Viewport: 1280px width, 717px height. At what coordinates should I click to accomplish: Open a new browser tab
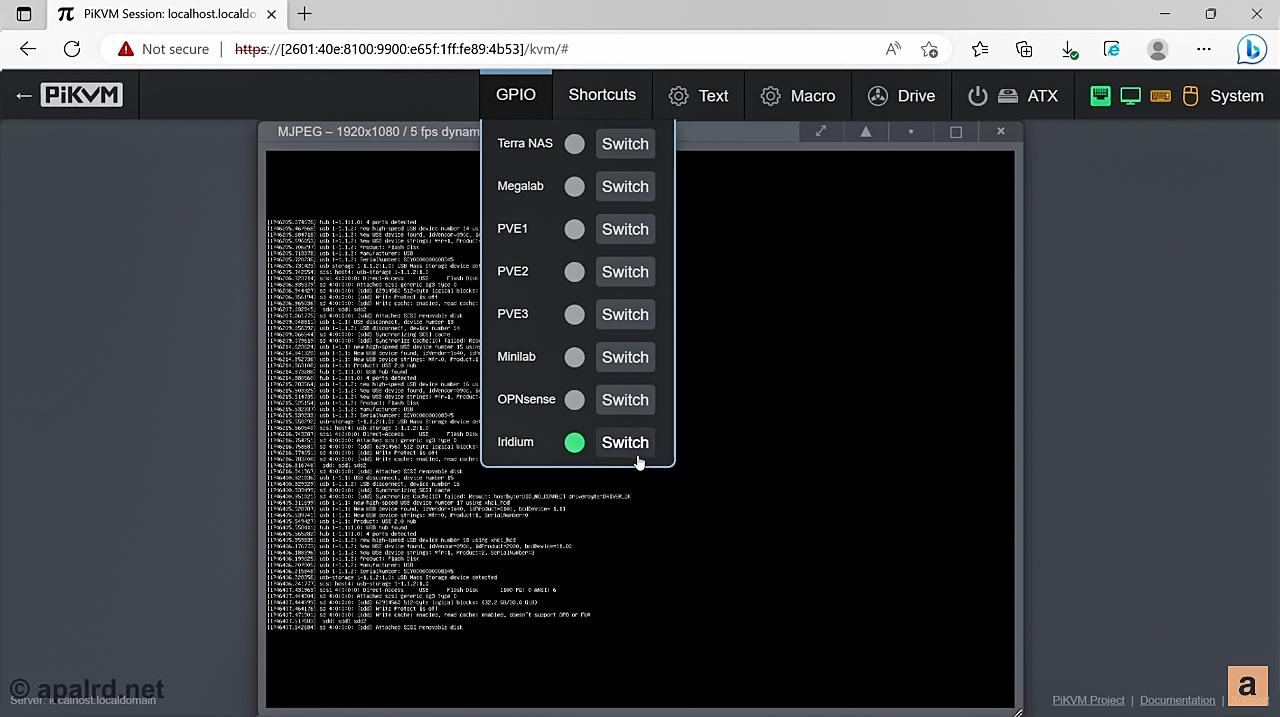click(x=304, y=14)
